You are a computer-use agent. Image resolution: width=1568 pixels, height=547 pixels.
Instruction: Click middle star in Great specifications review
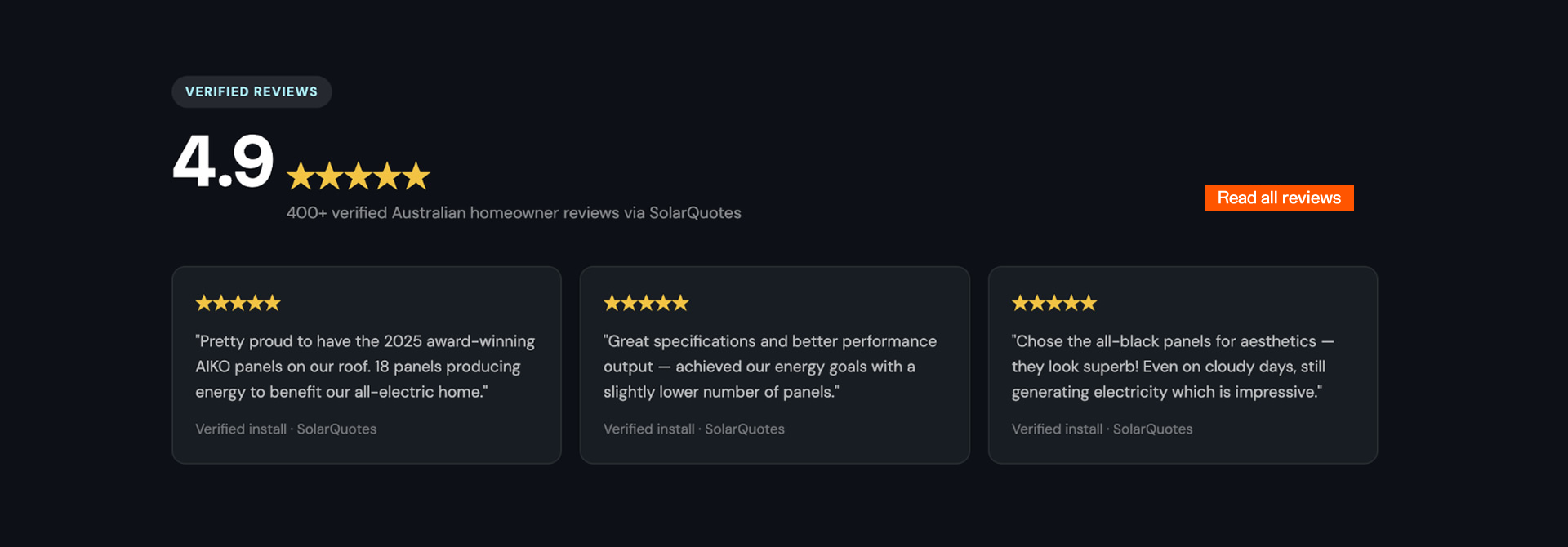click(646, 304)
